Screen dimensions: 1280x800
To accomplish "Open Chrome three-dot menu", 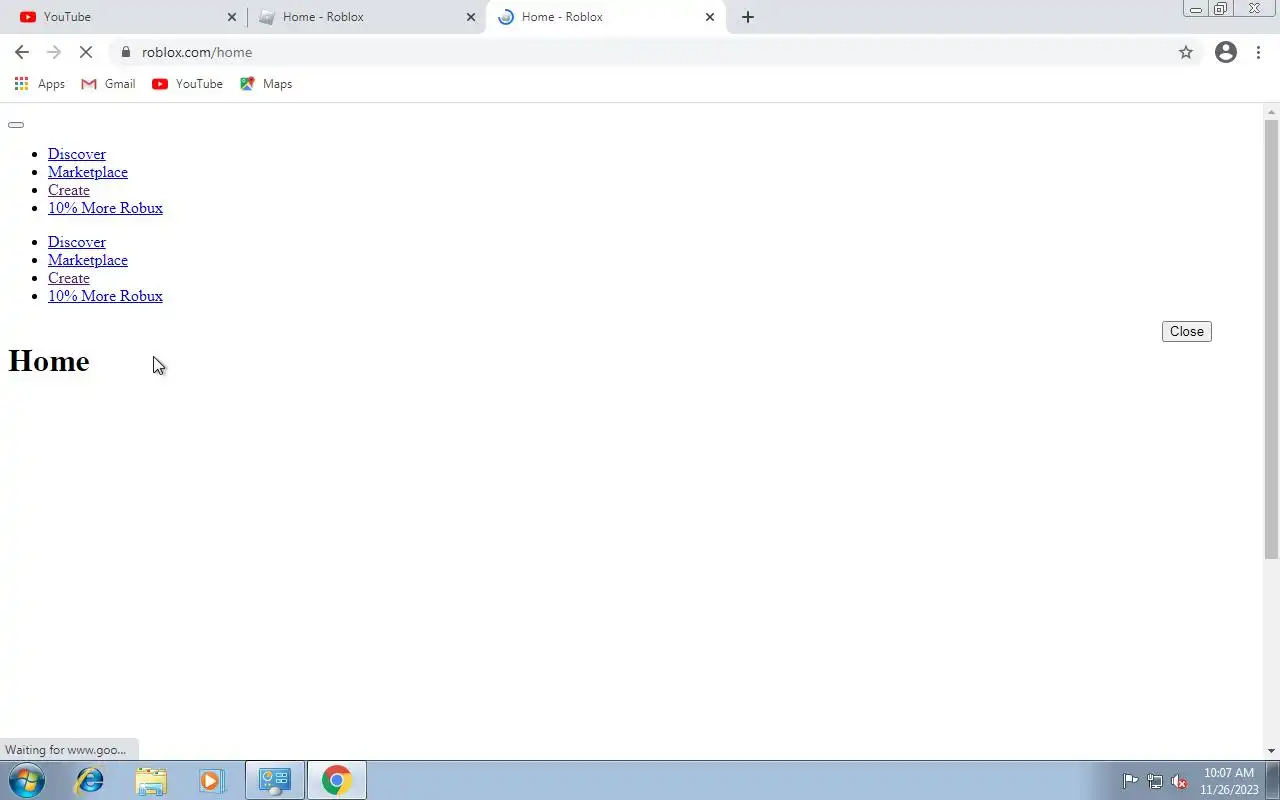I will point(1258,52).
